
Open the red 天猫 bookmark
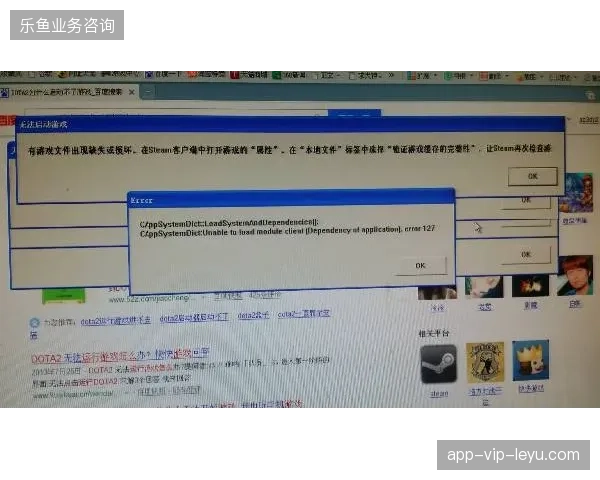[249, 75]
